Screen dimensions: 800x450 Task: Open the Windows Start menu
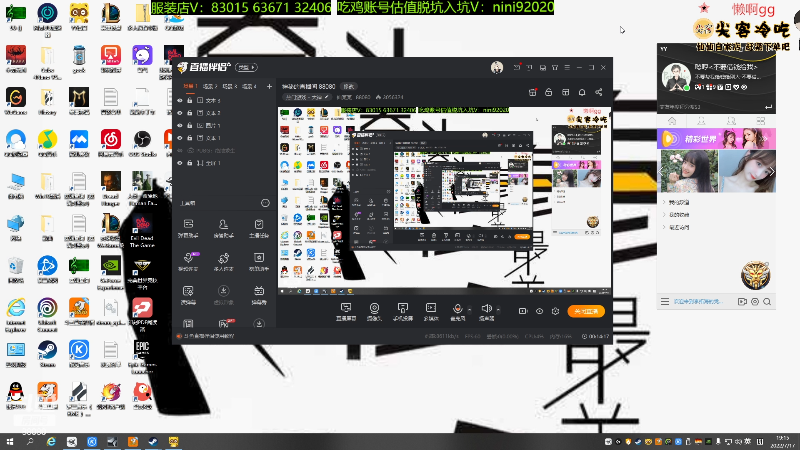click(x=10, y=441)
